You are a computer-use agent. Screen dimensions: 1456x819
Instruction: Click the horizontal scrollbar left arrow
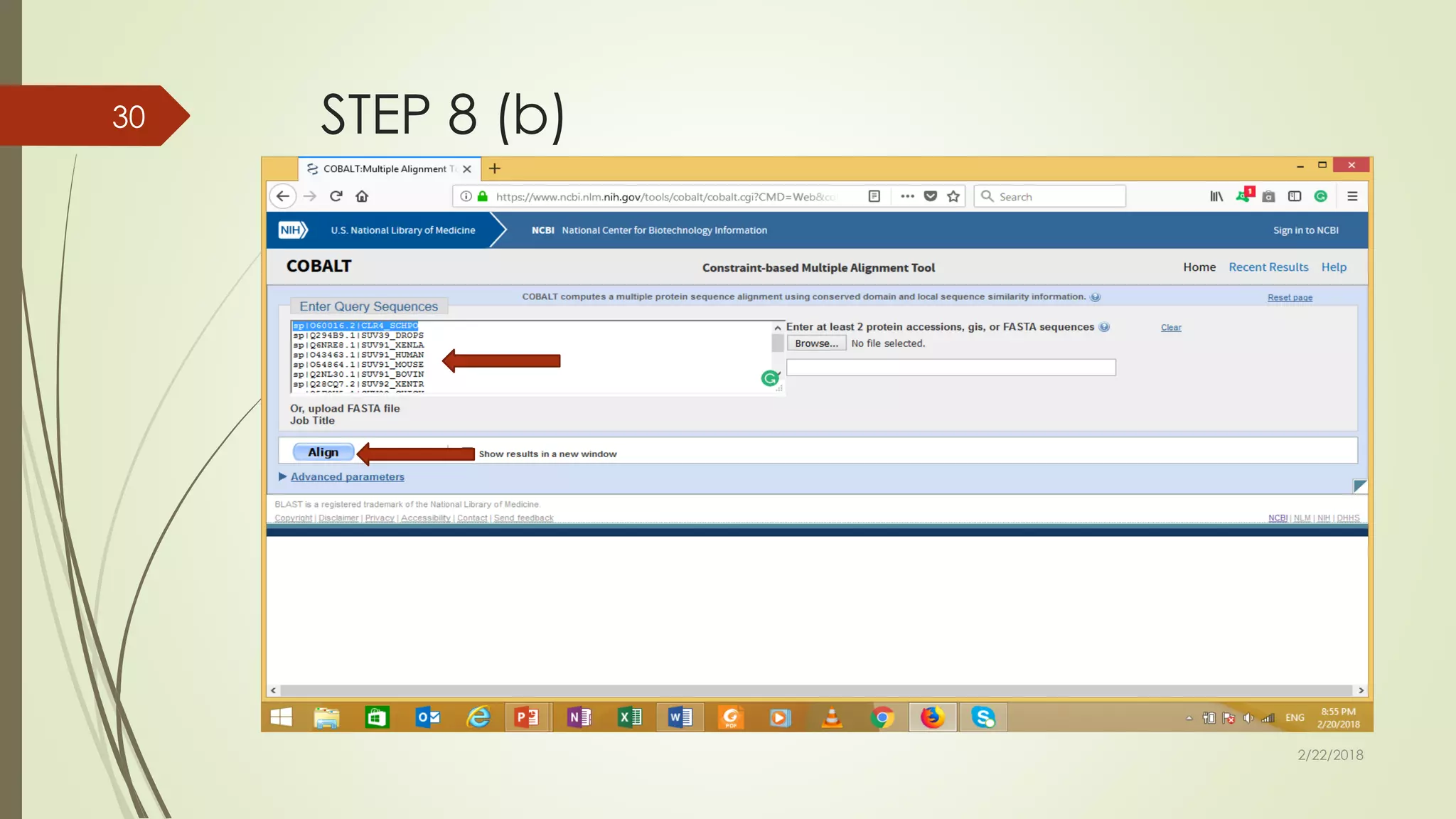273,690
